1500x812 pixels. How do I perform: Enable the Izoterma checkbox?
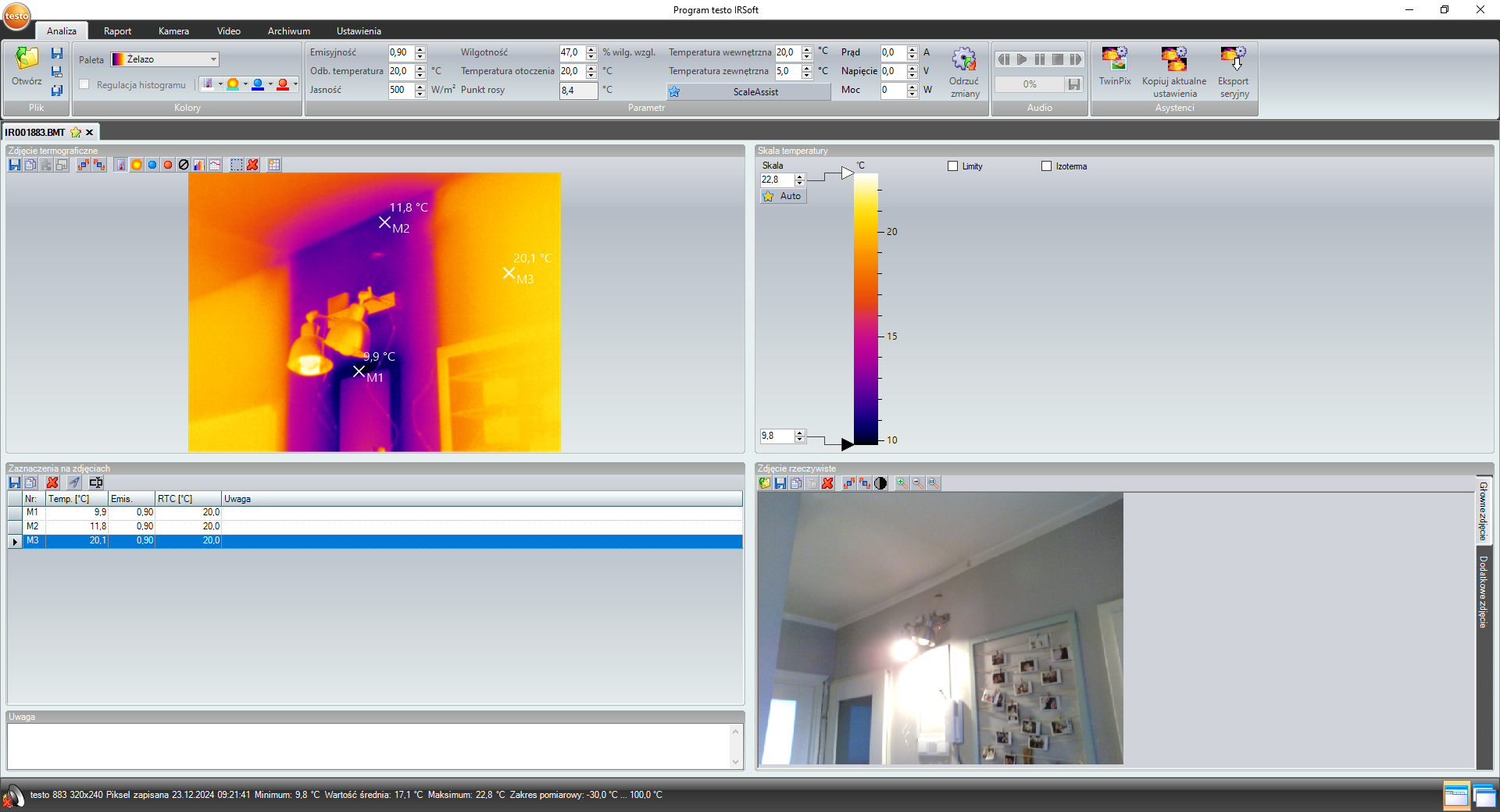(1046, 166)
